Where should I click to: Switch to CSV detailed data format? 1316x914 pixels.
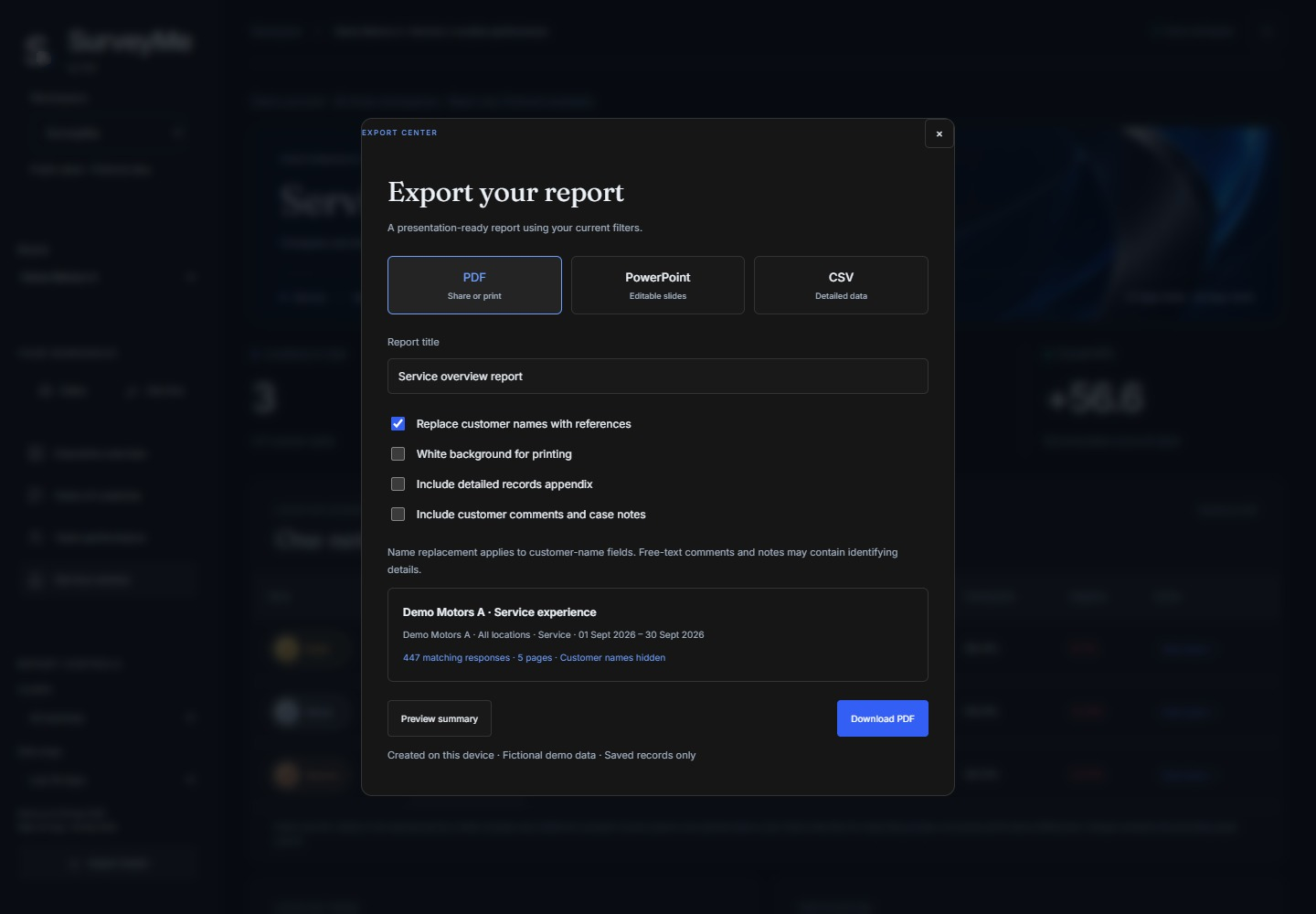(841, 285)
